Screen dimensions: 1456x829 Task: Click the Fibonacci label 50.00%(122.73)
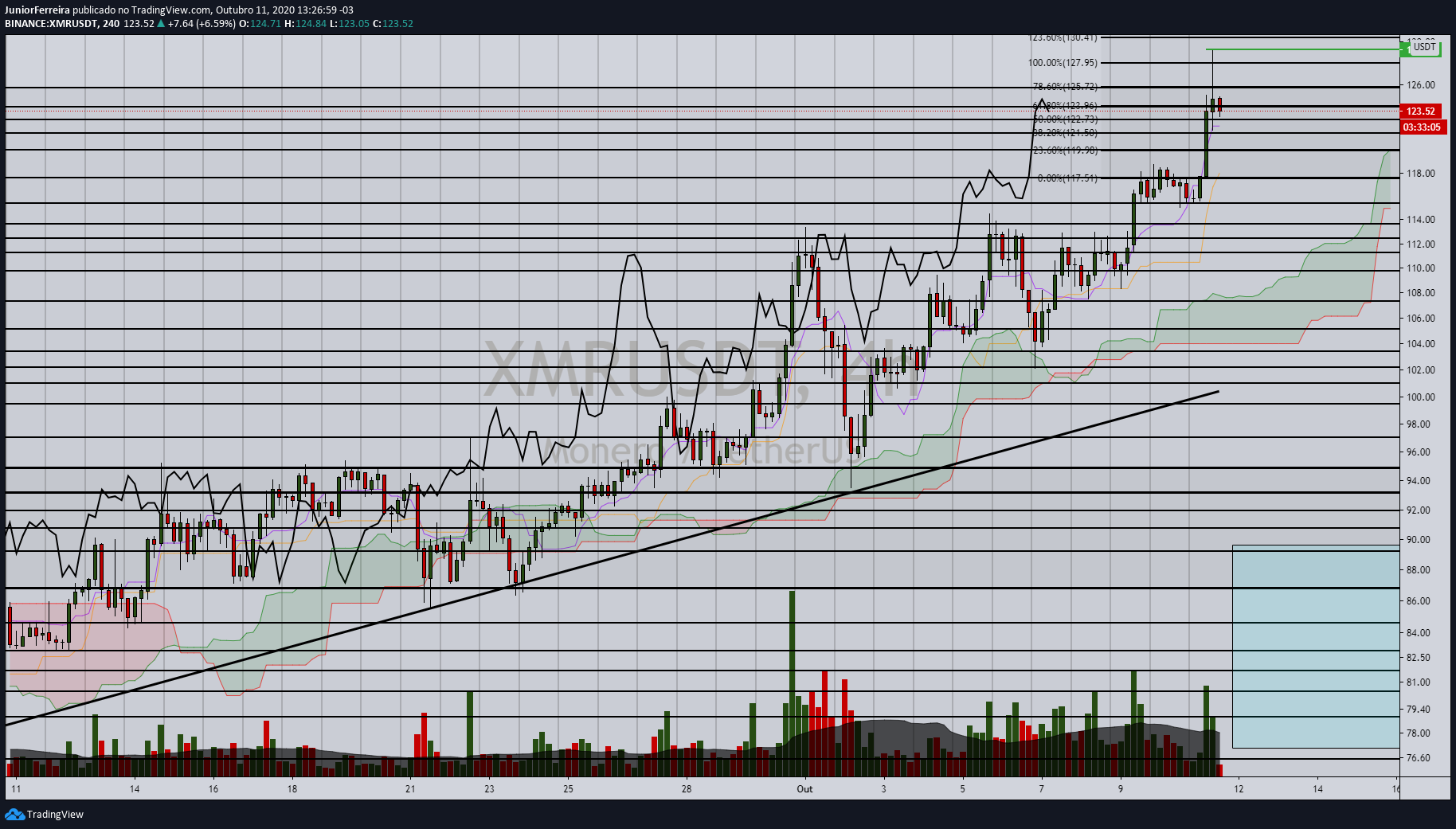1065,119
